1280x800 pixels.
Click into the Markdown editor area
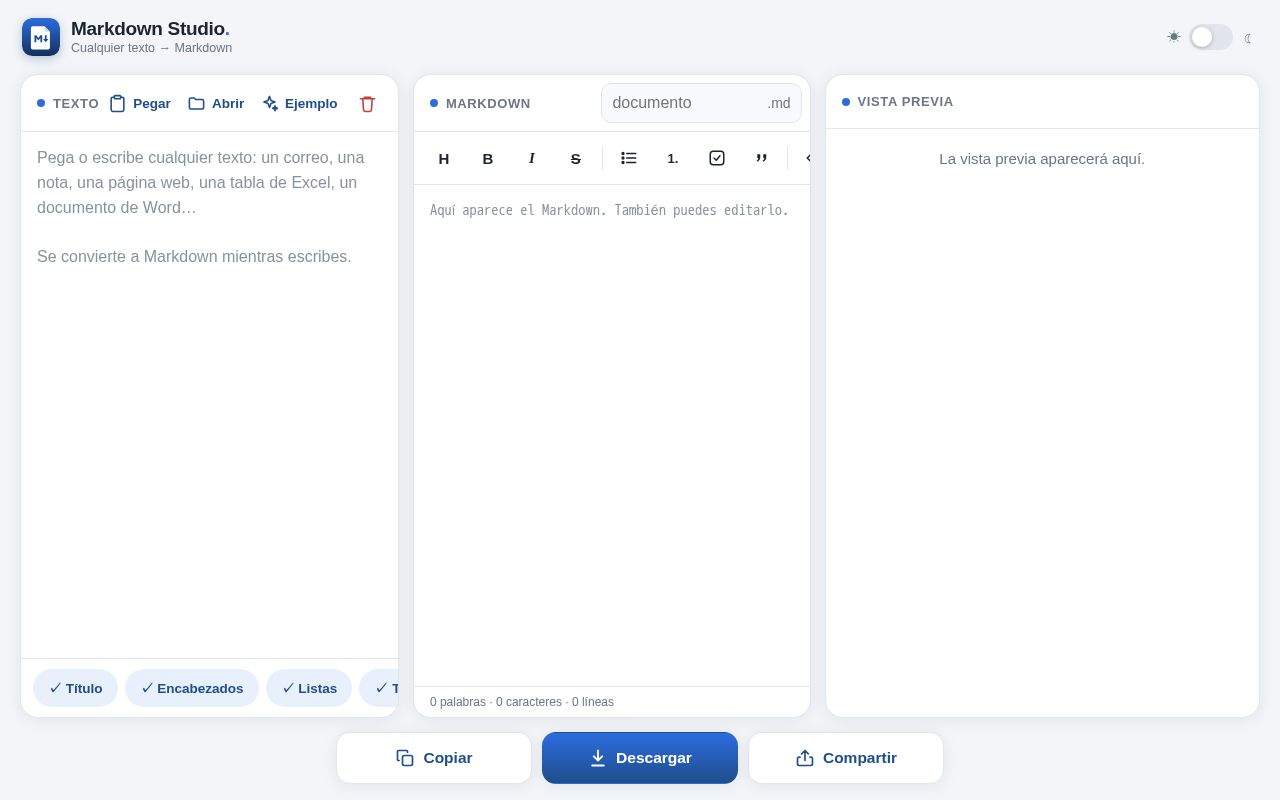612,435
